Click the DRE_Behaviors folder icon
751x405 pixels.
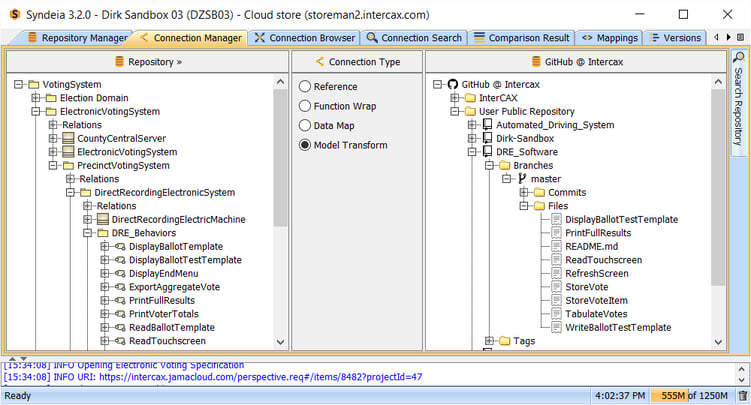click(103, 233)
